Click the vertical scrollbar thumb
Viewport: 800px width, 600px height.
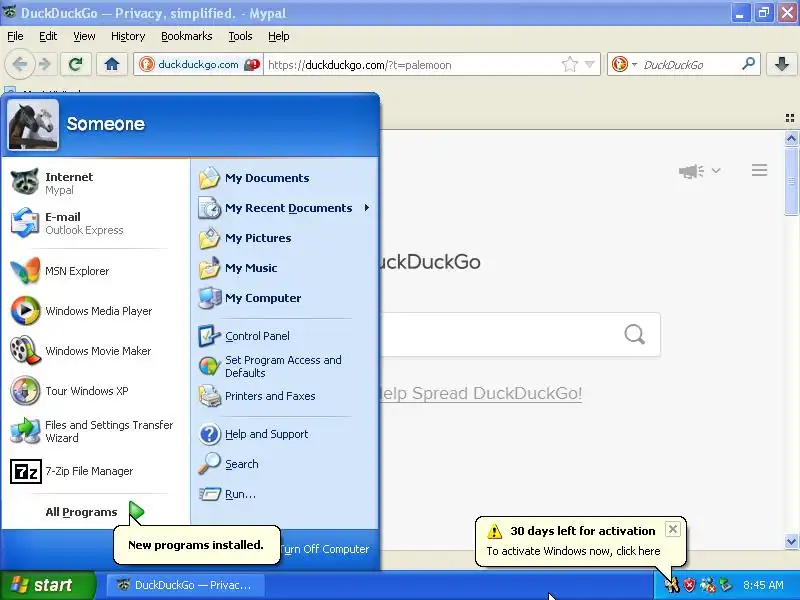(x=791, y=181)
